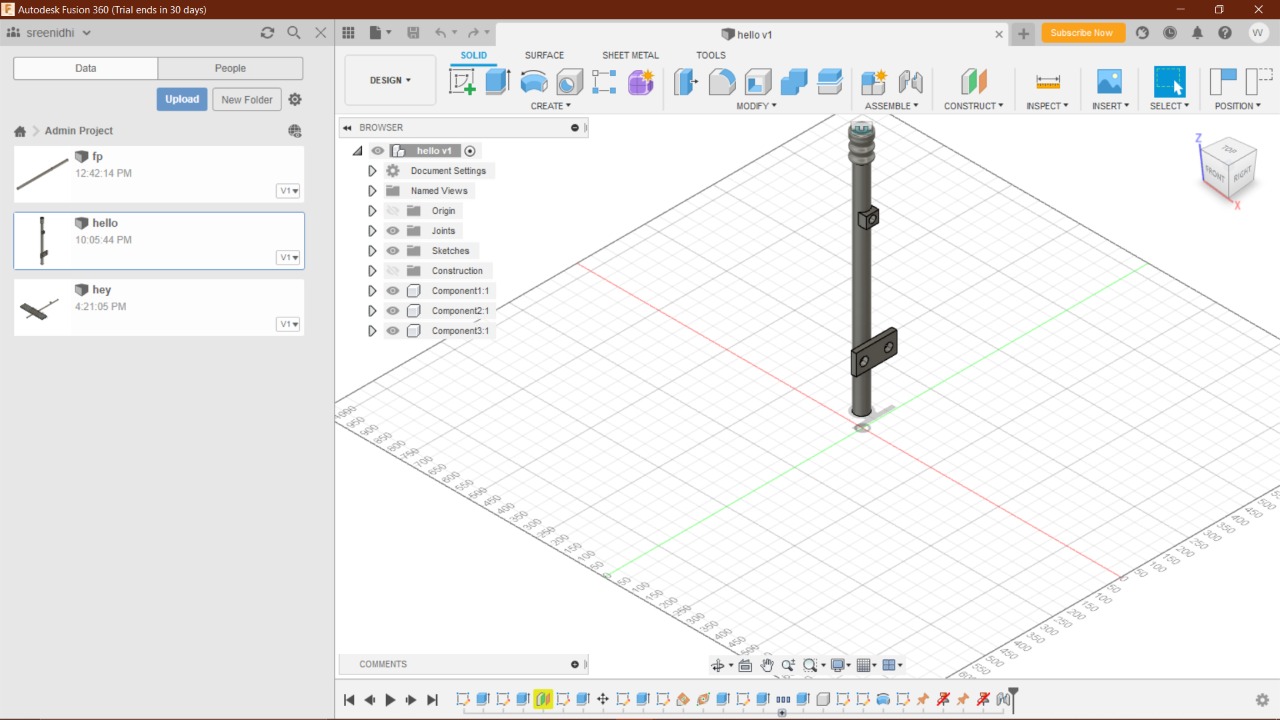Toggle visibility of the Sketches folder
The image size is (1280, 720).
[x=393, y=251]
